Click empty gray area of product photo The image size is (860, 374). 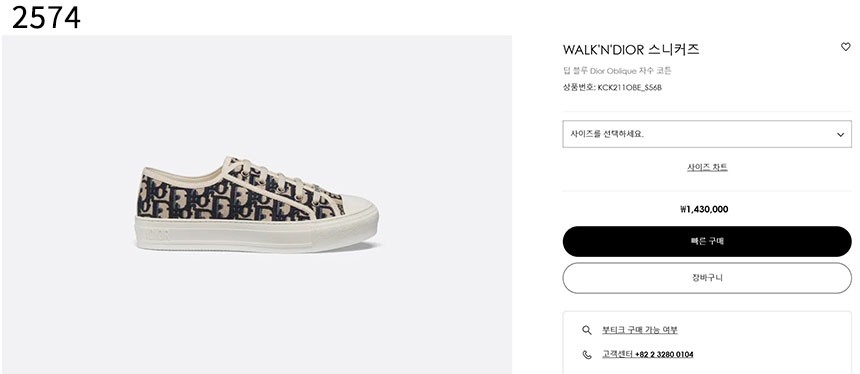[257, 88]
